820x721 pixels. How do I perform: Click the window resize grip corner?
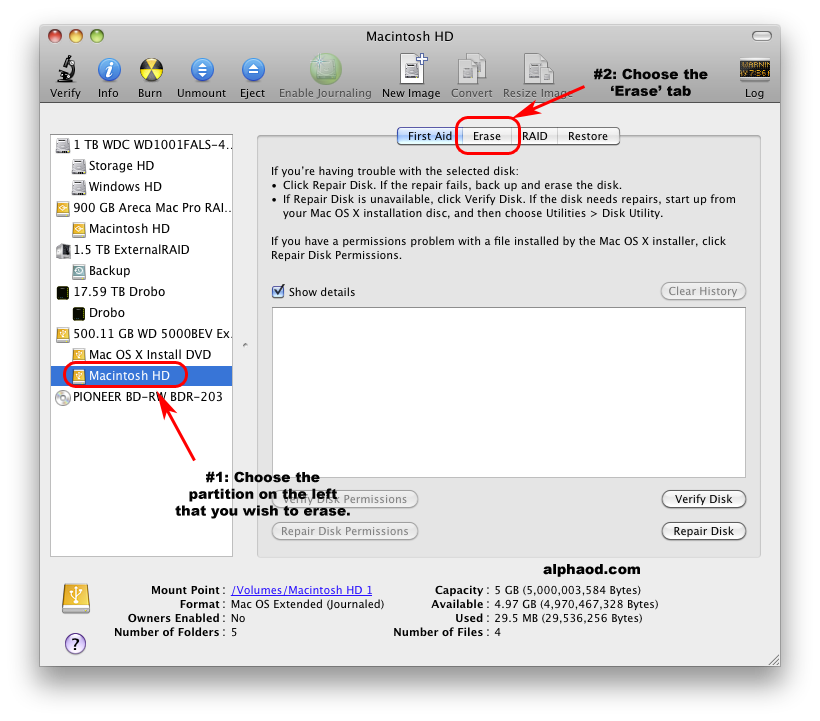coord(774,660)
